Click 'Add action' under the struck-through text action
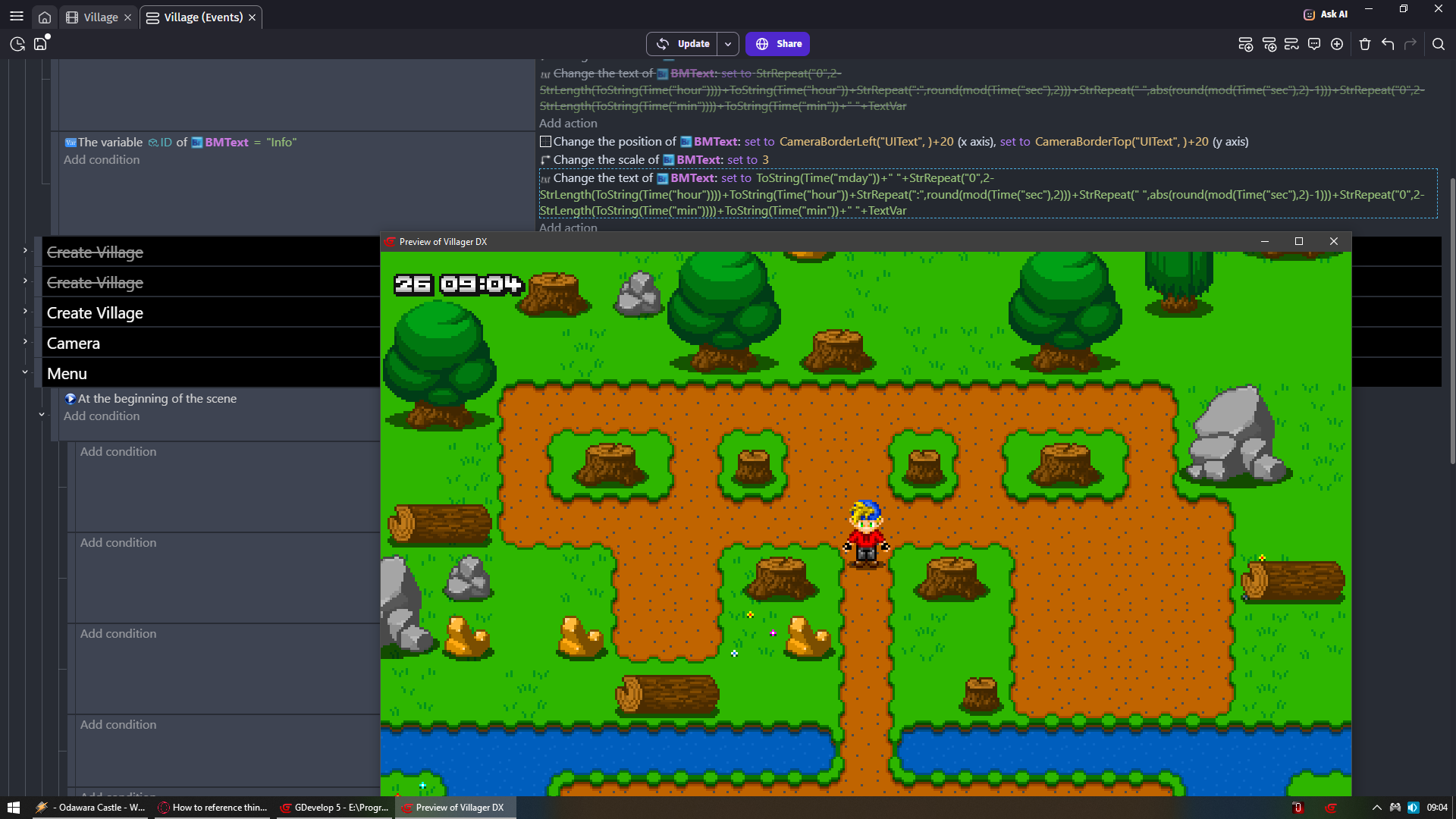The image size is (1456, 819). click(568, 124)
